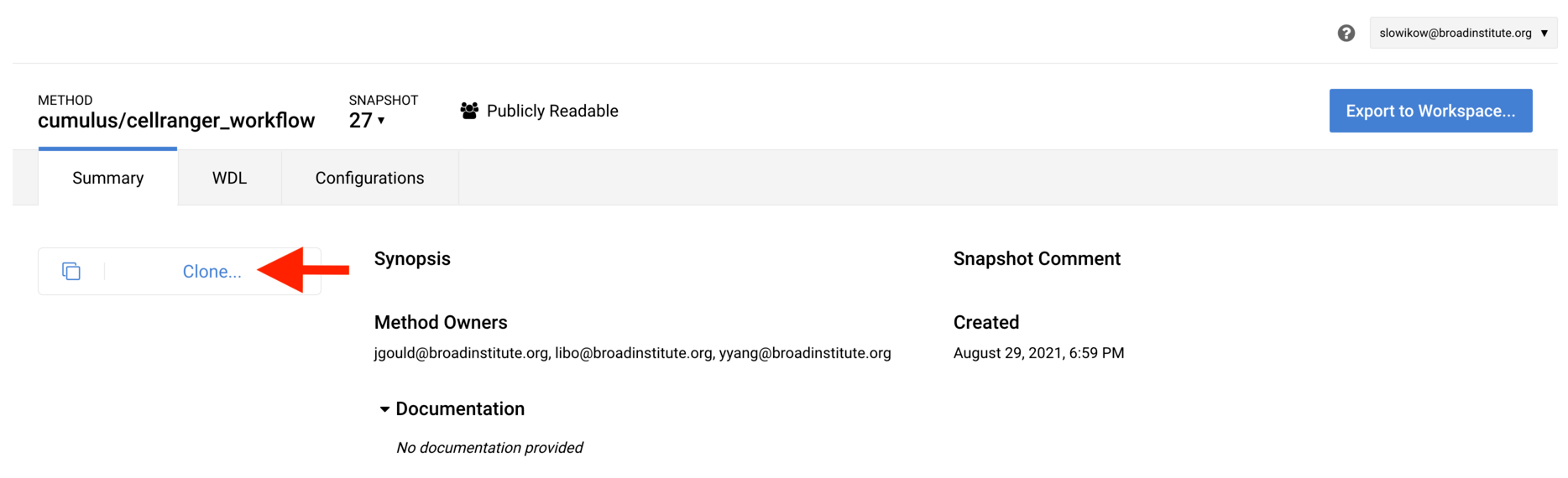This screenshot has height=478, width=1568.
Task: Click the August 29, 2021 created date
Action: (x=1038, y=353)
